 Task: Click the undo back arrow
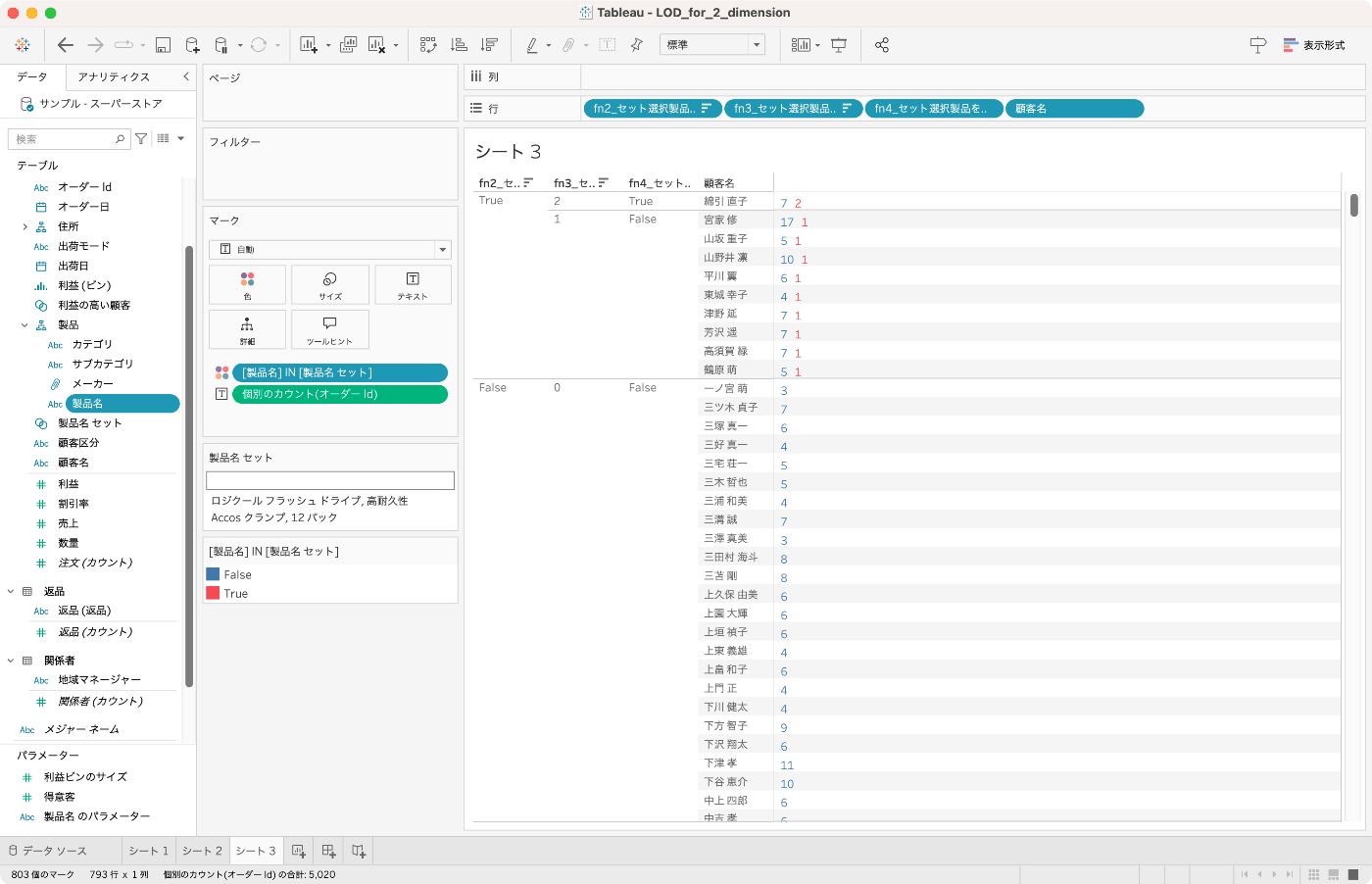pos(66,45)
